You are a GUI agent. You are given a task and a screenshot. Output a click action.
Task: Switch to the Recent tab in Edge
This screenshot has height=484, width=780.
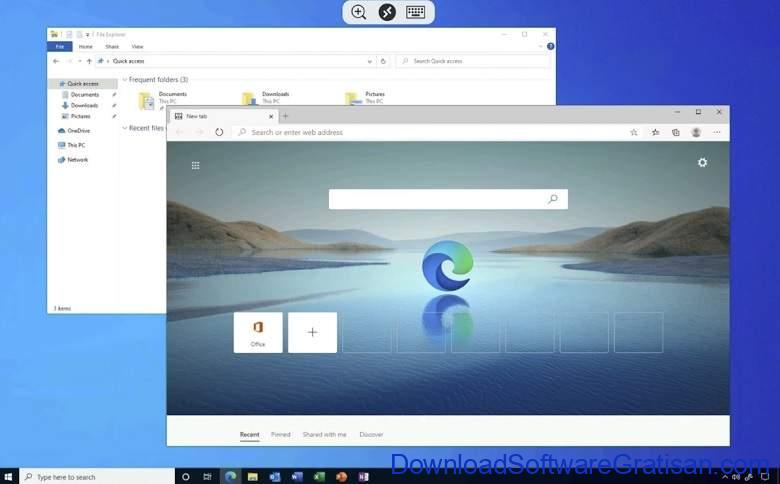click(249, 435)
